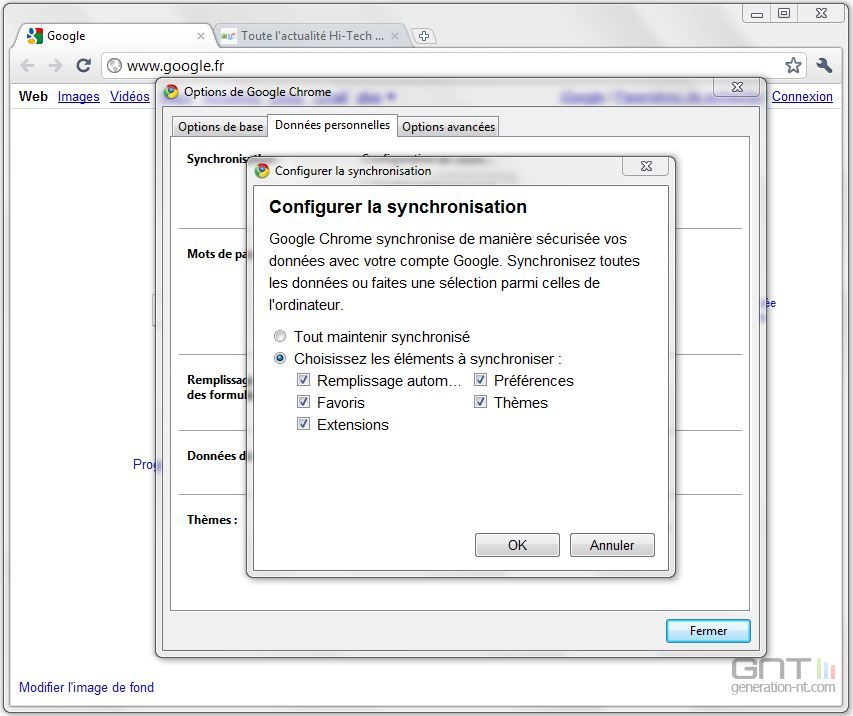Switch to the Google browser tab
The width and height of the screenshot is (853, 716).
[113, 36]
